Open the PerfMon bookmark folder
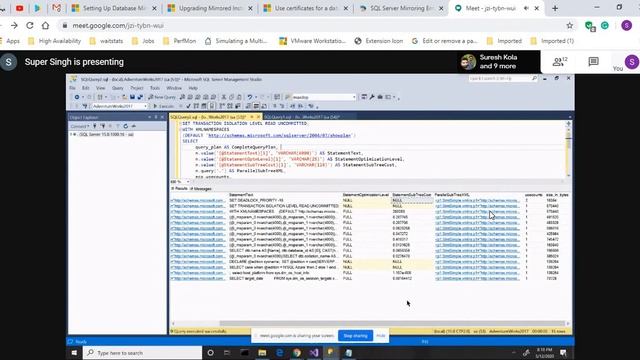This screenshot has width=640, height=360. click(x=180, y=41)
